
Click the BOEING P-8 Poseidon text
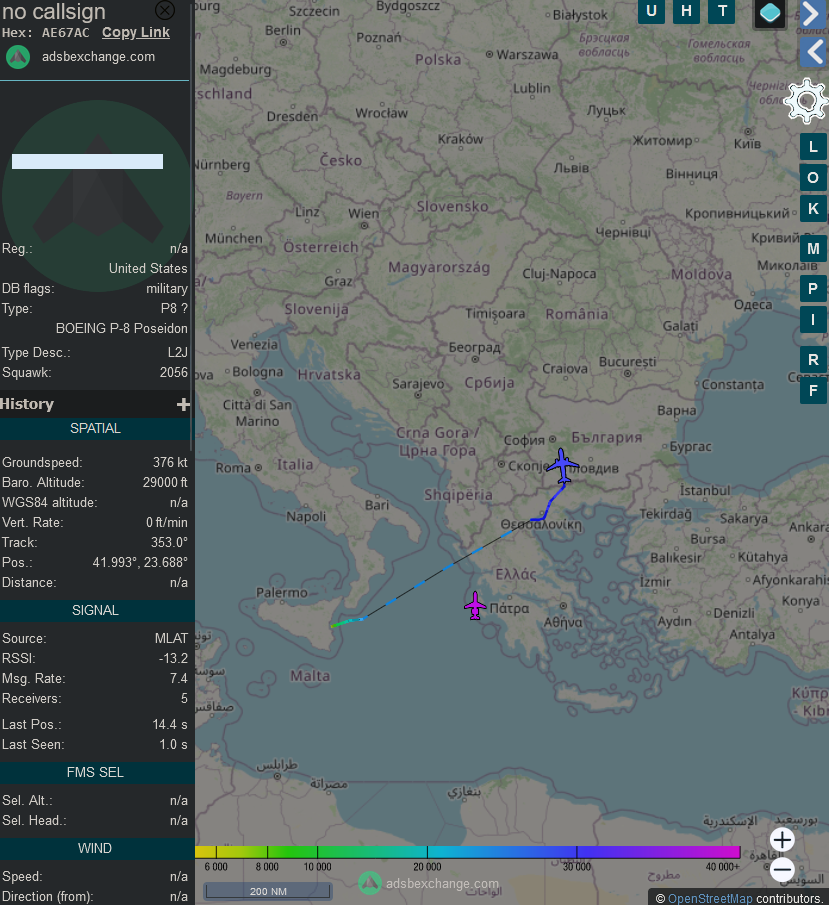122,328
